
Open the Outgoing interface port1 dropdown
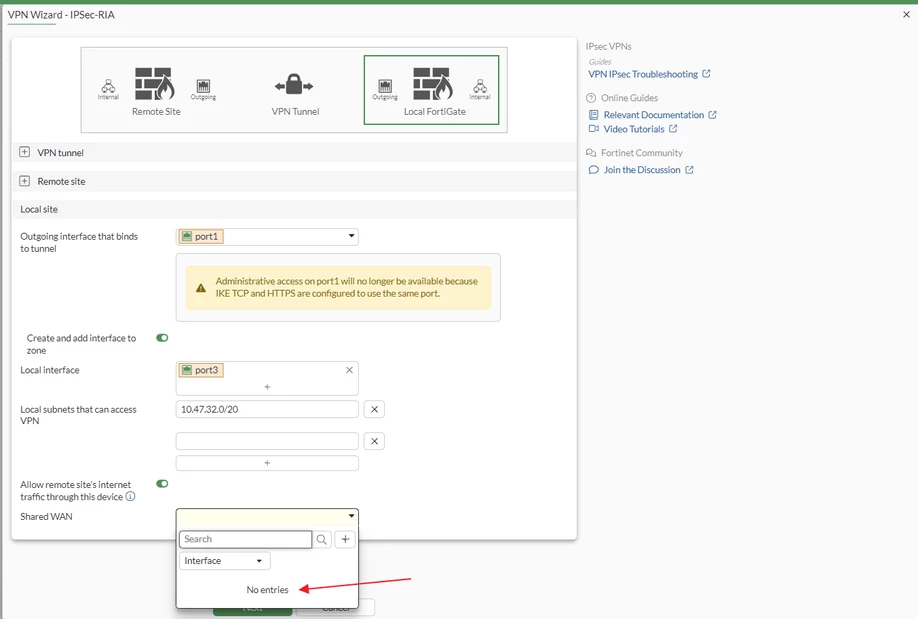267,237
